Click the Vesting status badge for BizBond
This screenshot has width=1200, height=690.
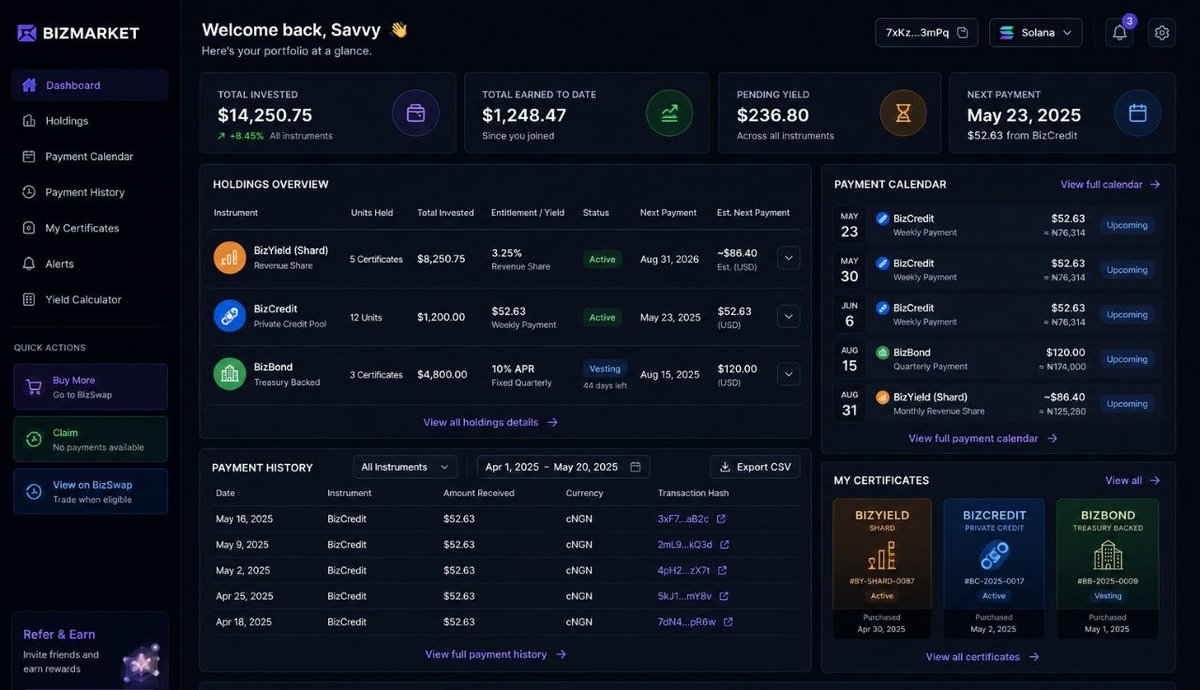[605, 368]
